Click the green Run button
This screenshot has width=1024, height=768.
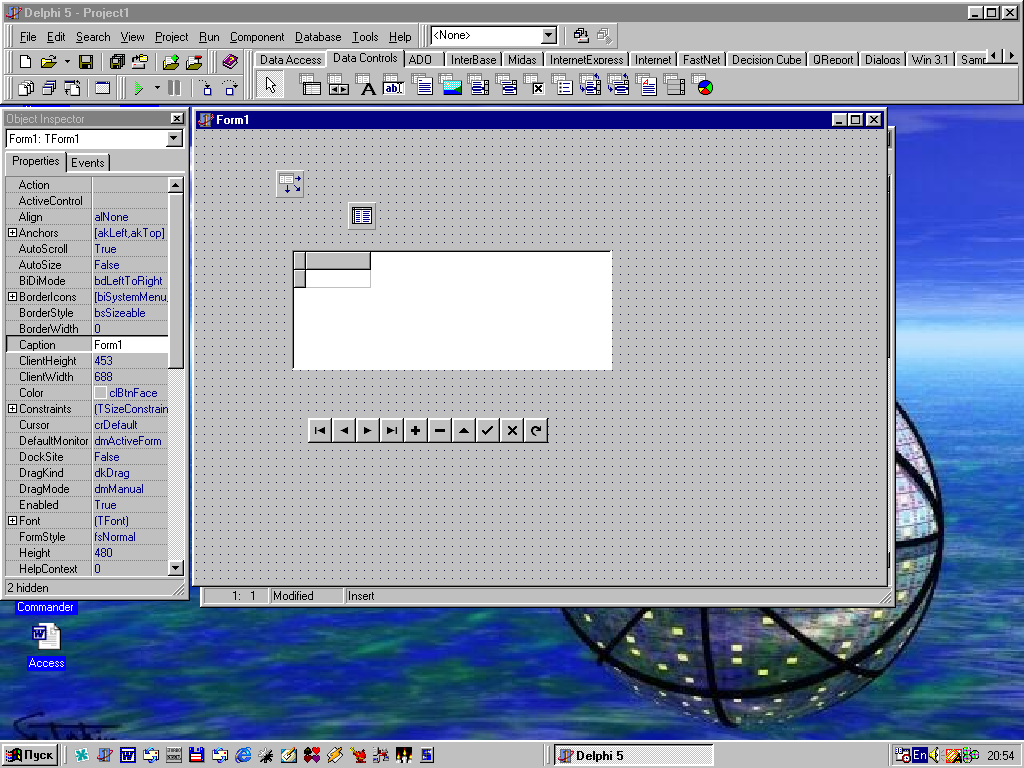(x=138, y=88)
